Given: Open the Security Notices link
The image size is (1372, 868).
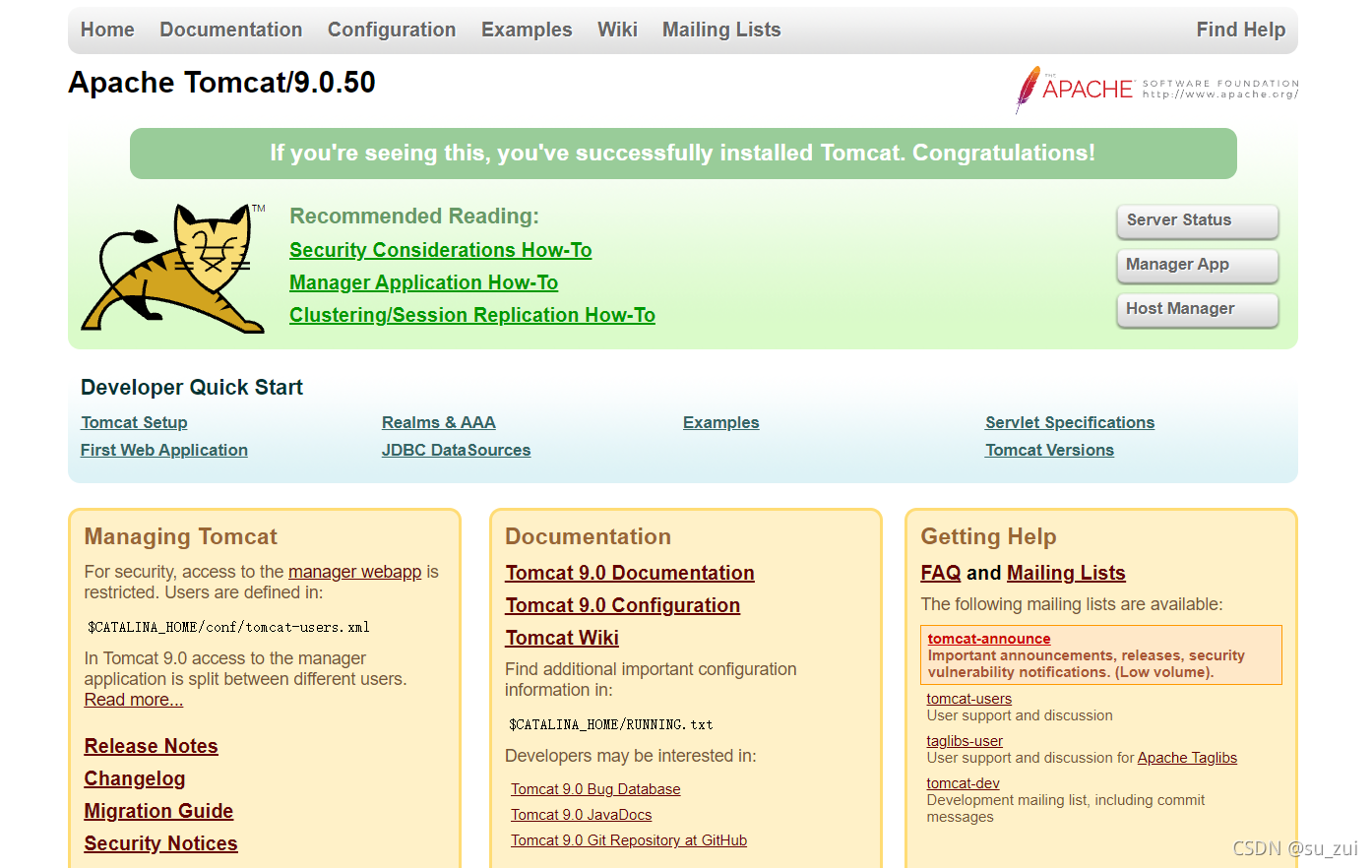Looking at the screenshot, I should pyautogui.click(x=161, y=843).
